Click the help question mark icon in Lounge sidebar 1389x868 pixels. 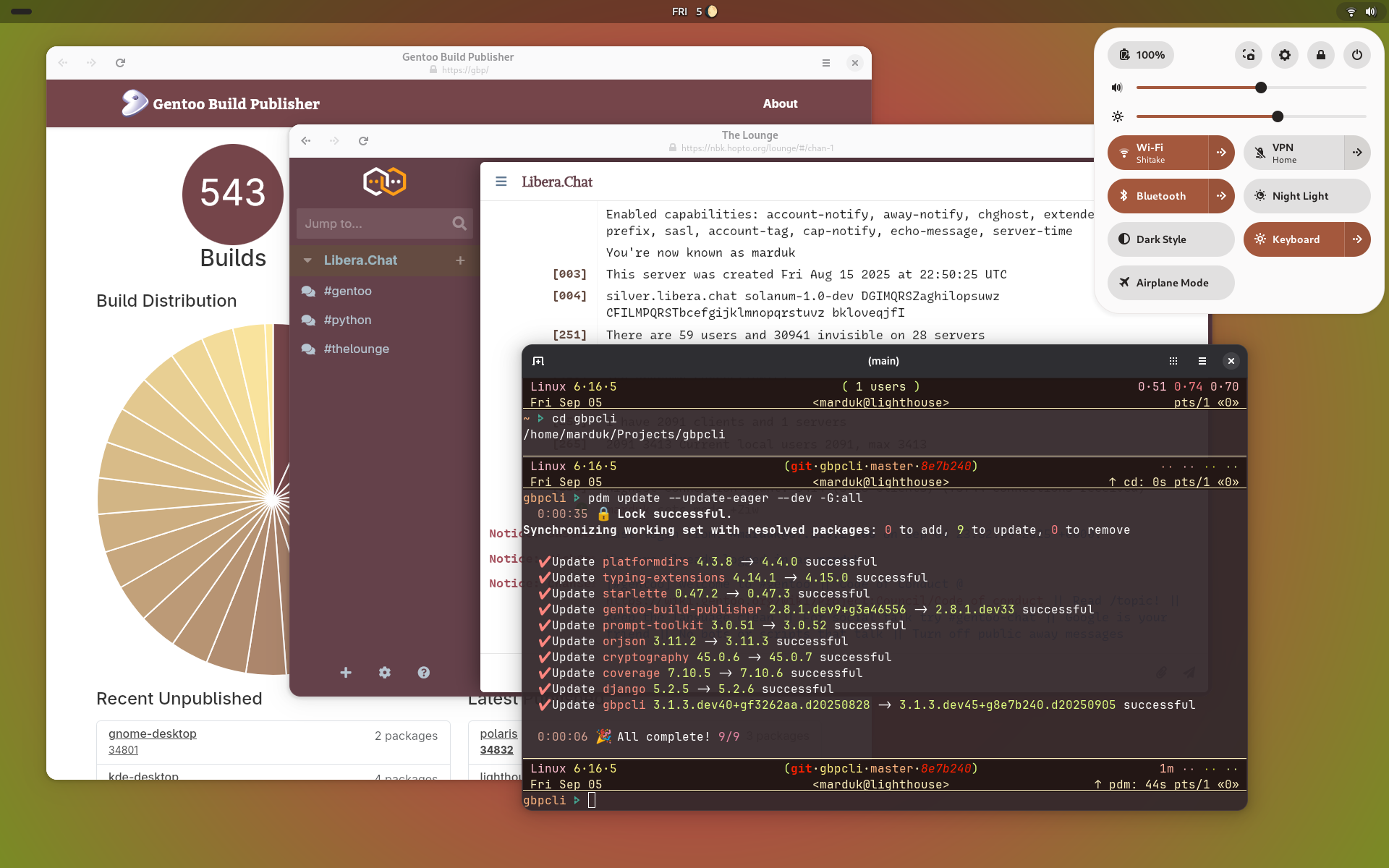(423, 673)
